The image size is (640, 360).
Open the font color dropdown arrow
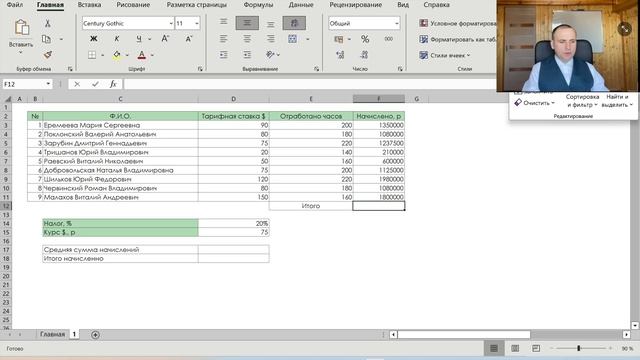(152, 55)
